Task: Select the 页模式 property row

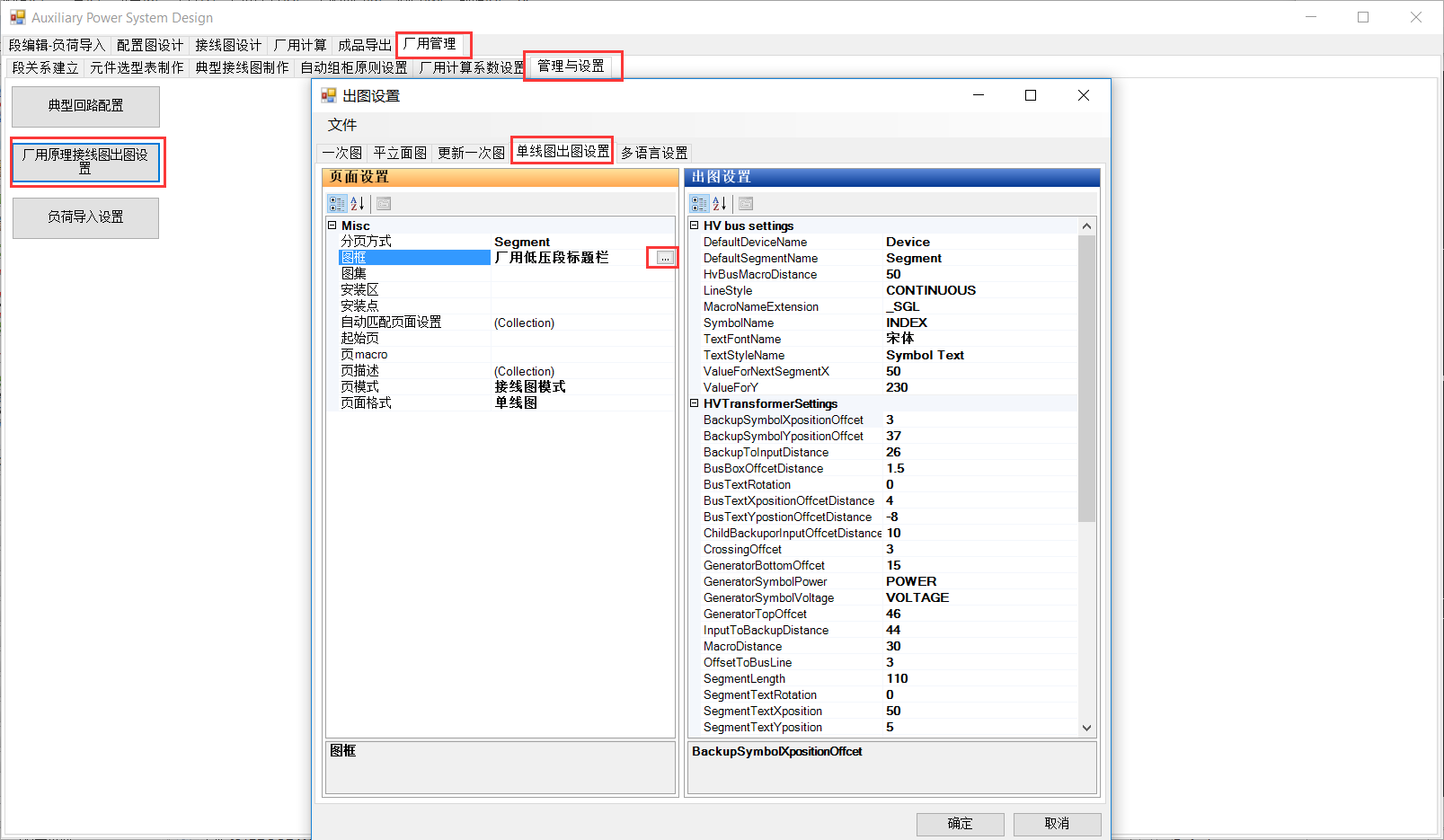Action: pos(506,387)
